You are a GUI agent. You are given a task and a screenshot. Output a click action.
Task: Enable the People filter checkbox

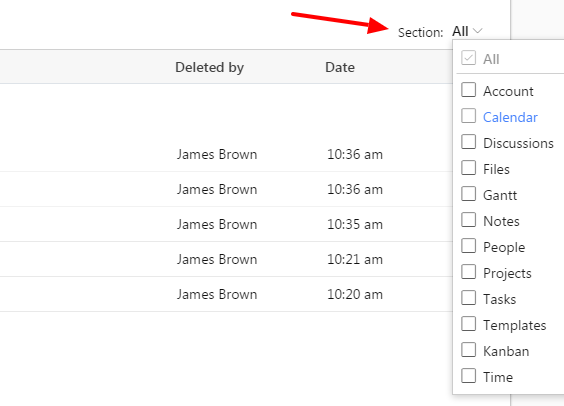pyautogui.click(x=468, y=246)
